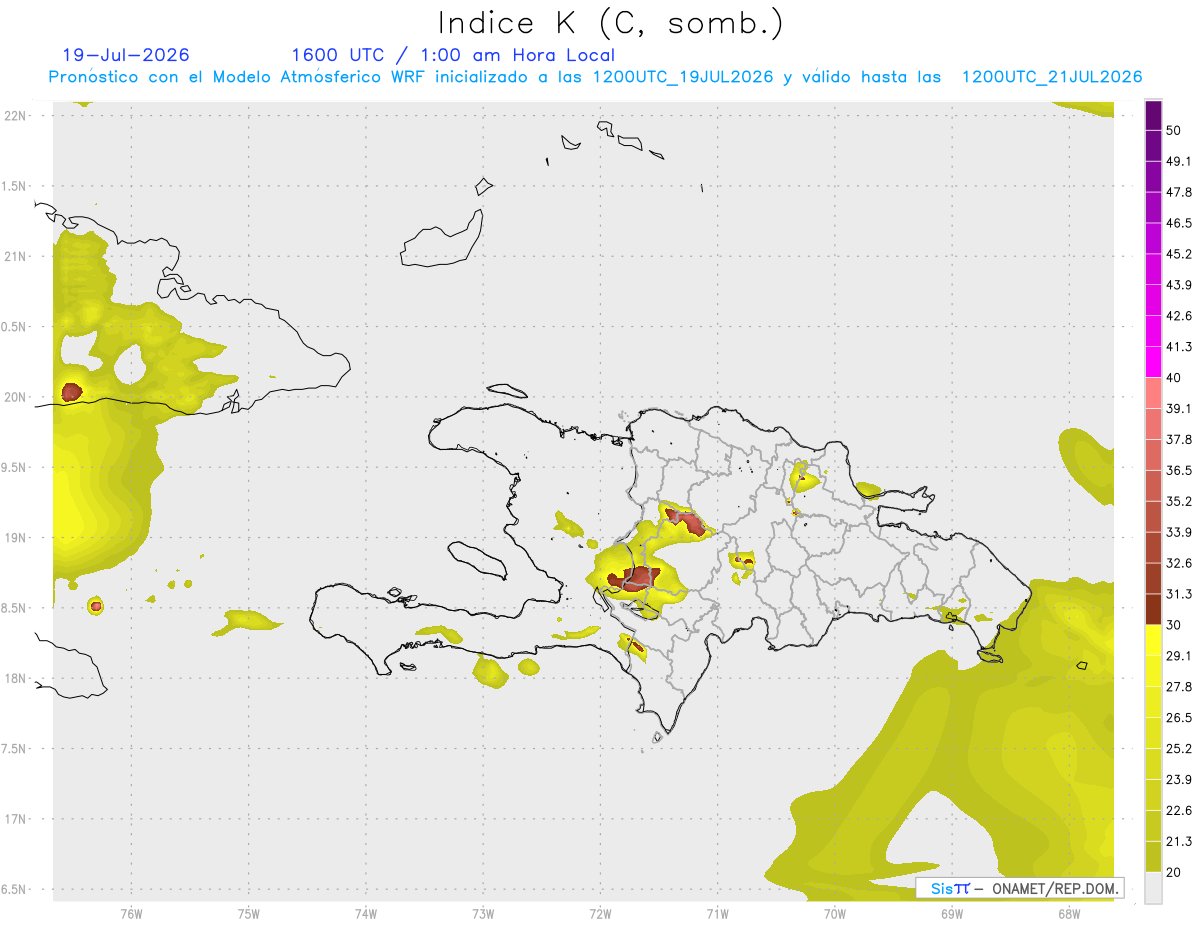Click the colorbar label '47.8'

click(x=1179, y=192)
